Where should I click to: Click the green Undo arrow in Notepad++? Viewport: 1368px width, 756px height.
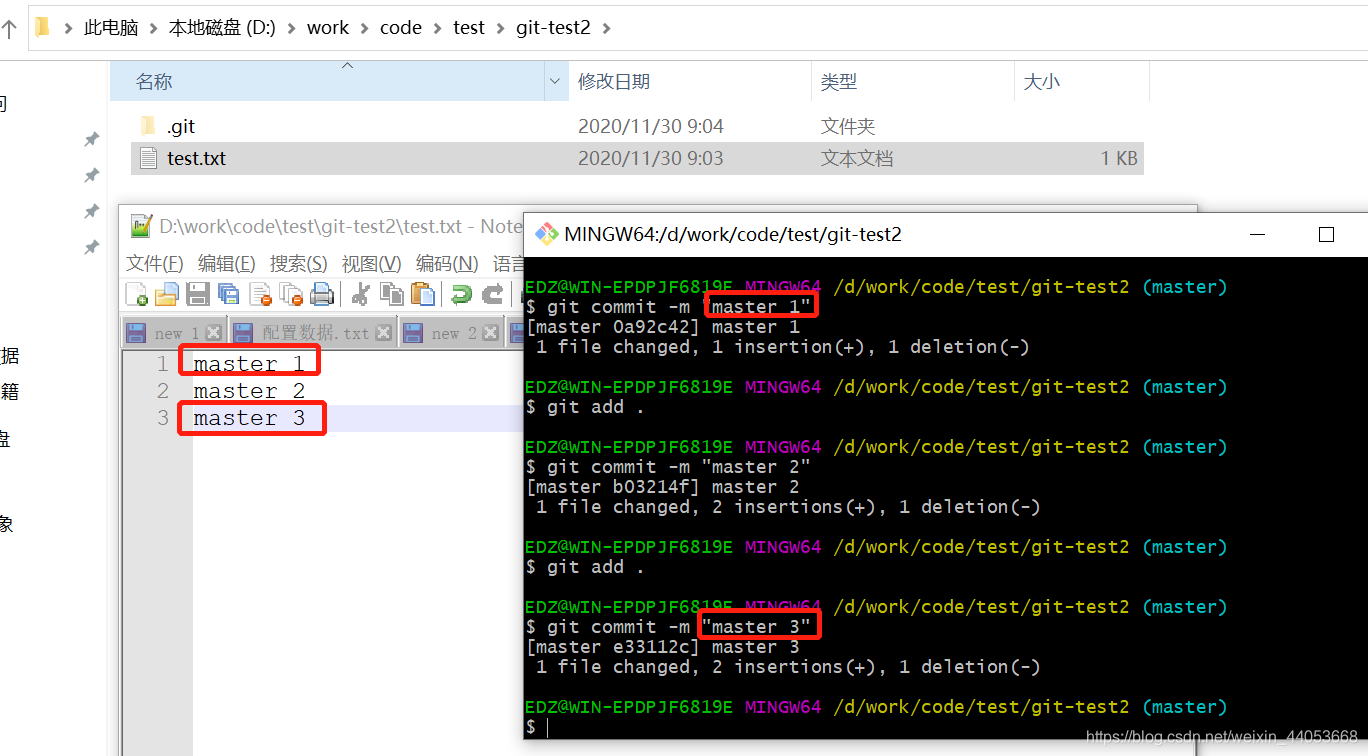[x=461, y=294]
